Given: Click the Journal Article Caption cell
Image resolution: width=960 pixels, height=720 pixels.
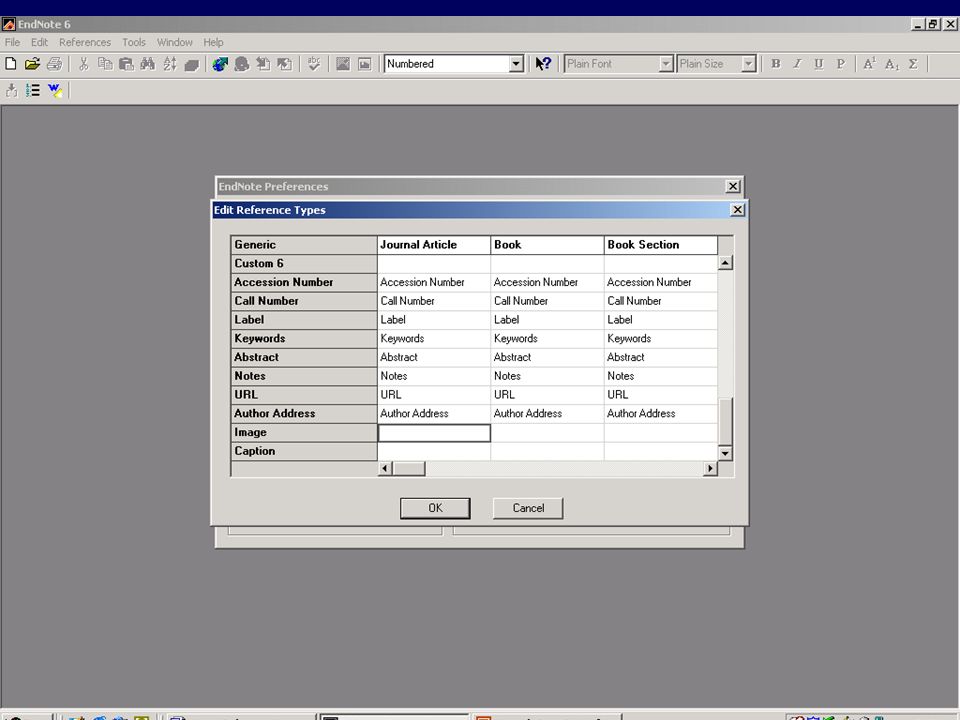Looking at the screenshot, I should [434, 451].
